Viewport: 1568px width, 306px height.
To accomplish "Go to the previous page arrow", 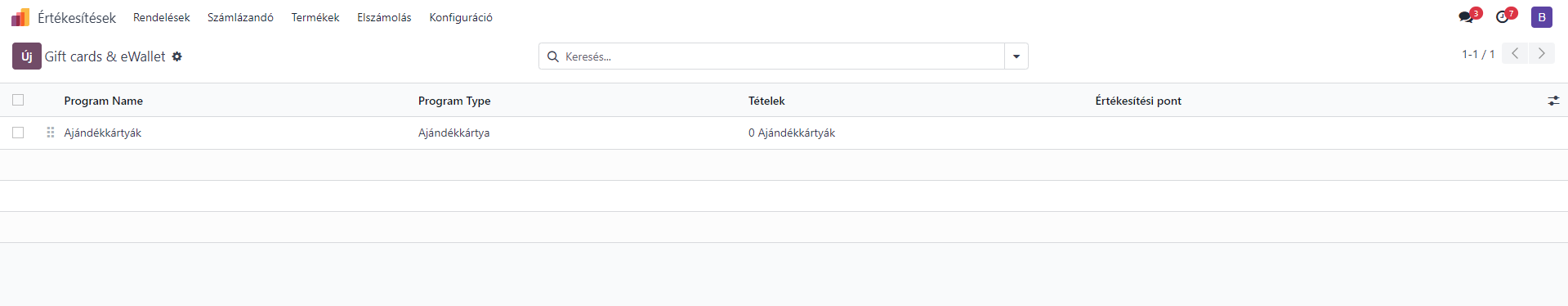I will pyautogui.click(x=1515, y=54).
